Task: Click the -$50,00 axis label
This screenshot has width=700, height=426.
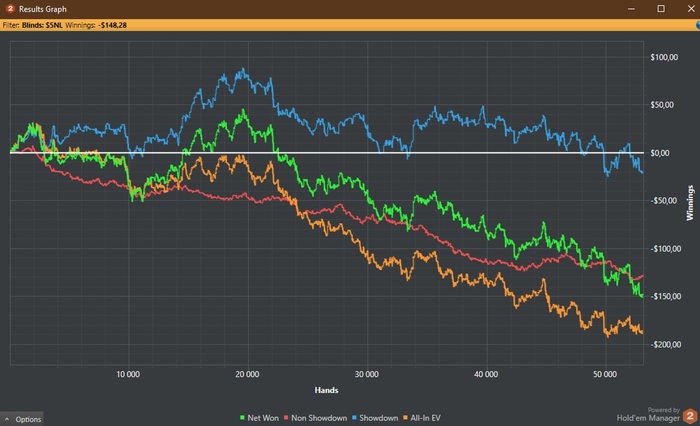Action: click(x=664, y=200)
